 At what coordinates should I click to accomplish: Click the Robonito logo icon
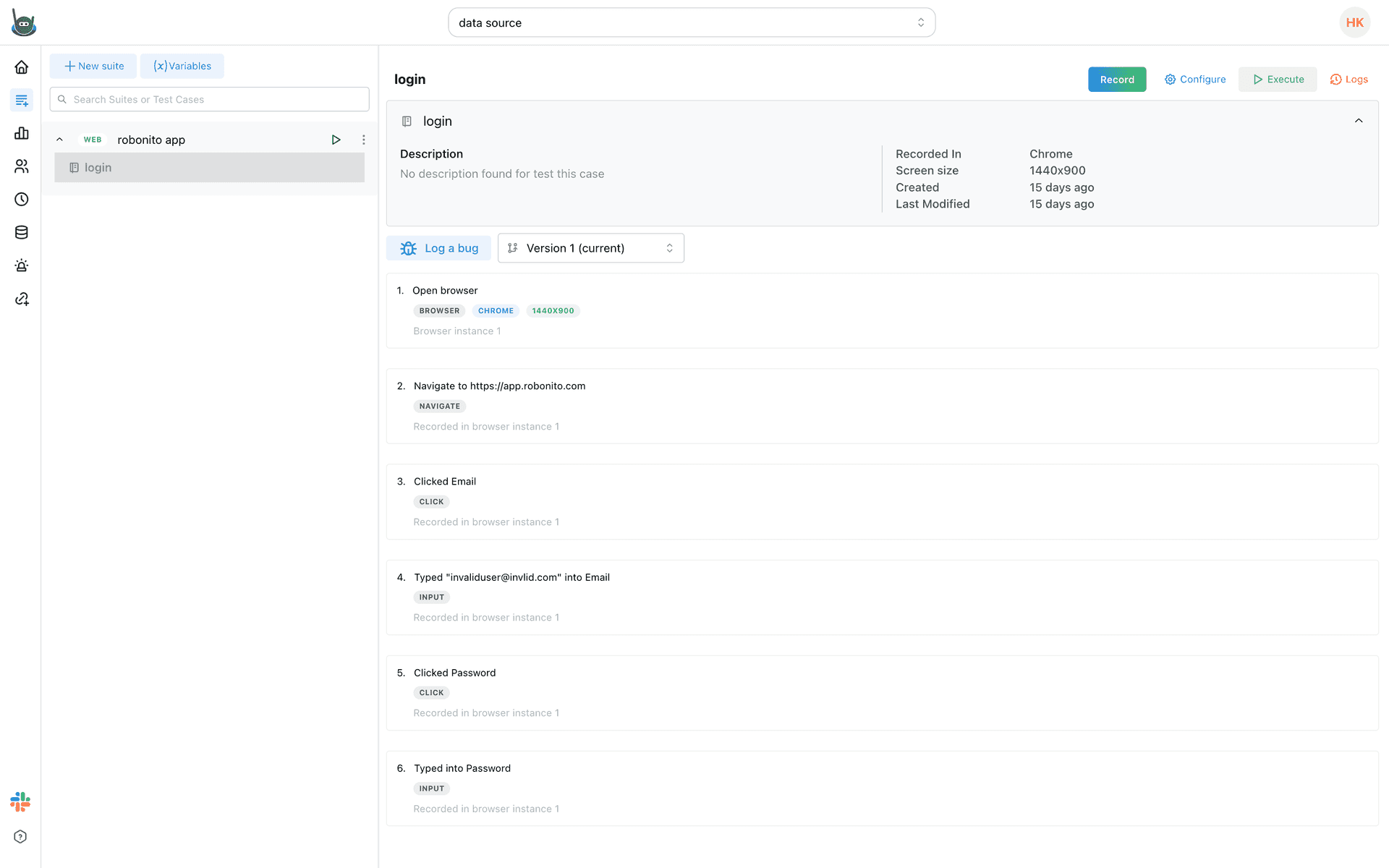pos(23,22)
